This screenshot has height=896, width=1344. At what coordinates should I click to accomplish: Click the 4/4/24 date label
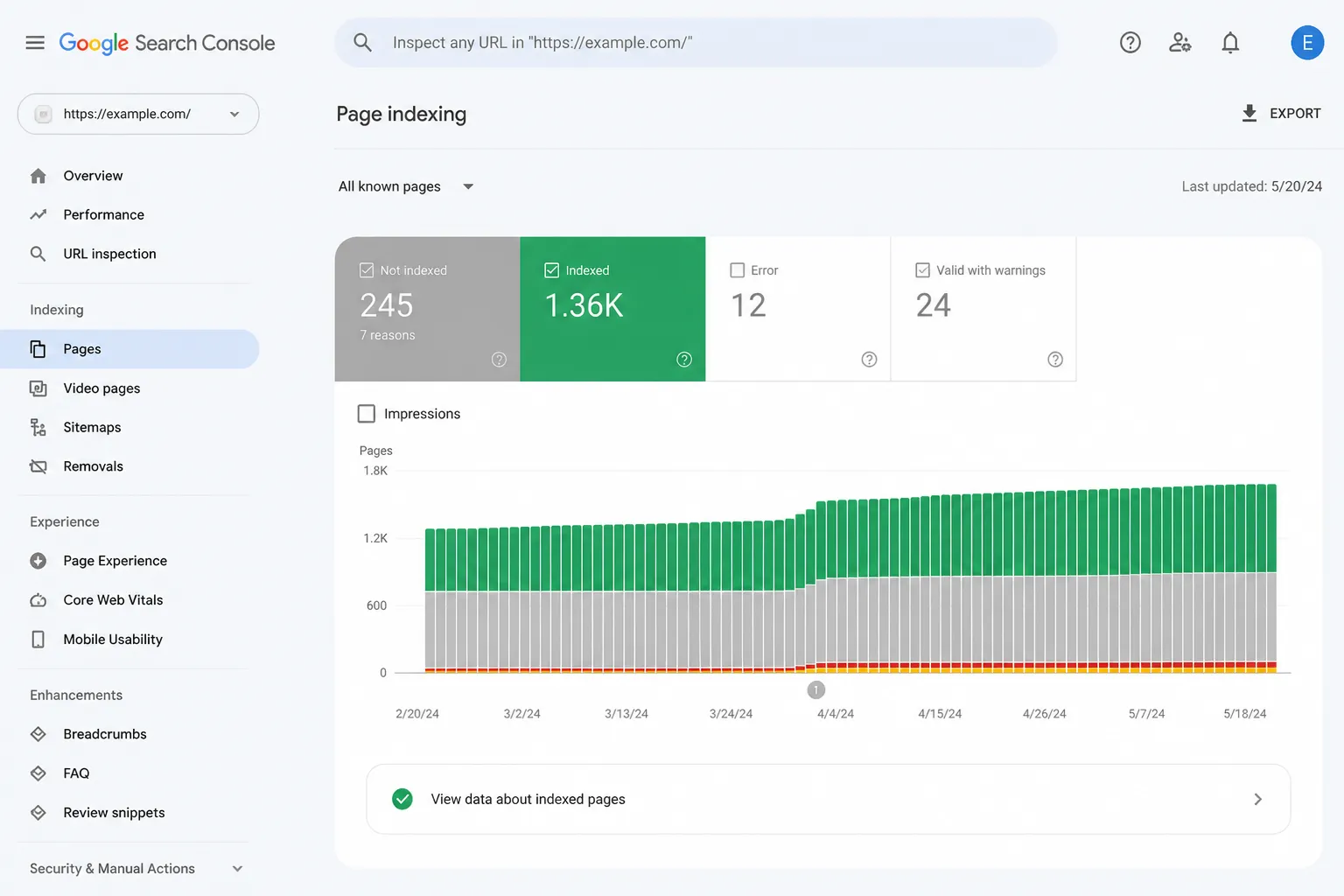click(x=836, y=714)
